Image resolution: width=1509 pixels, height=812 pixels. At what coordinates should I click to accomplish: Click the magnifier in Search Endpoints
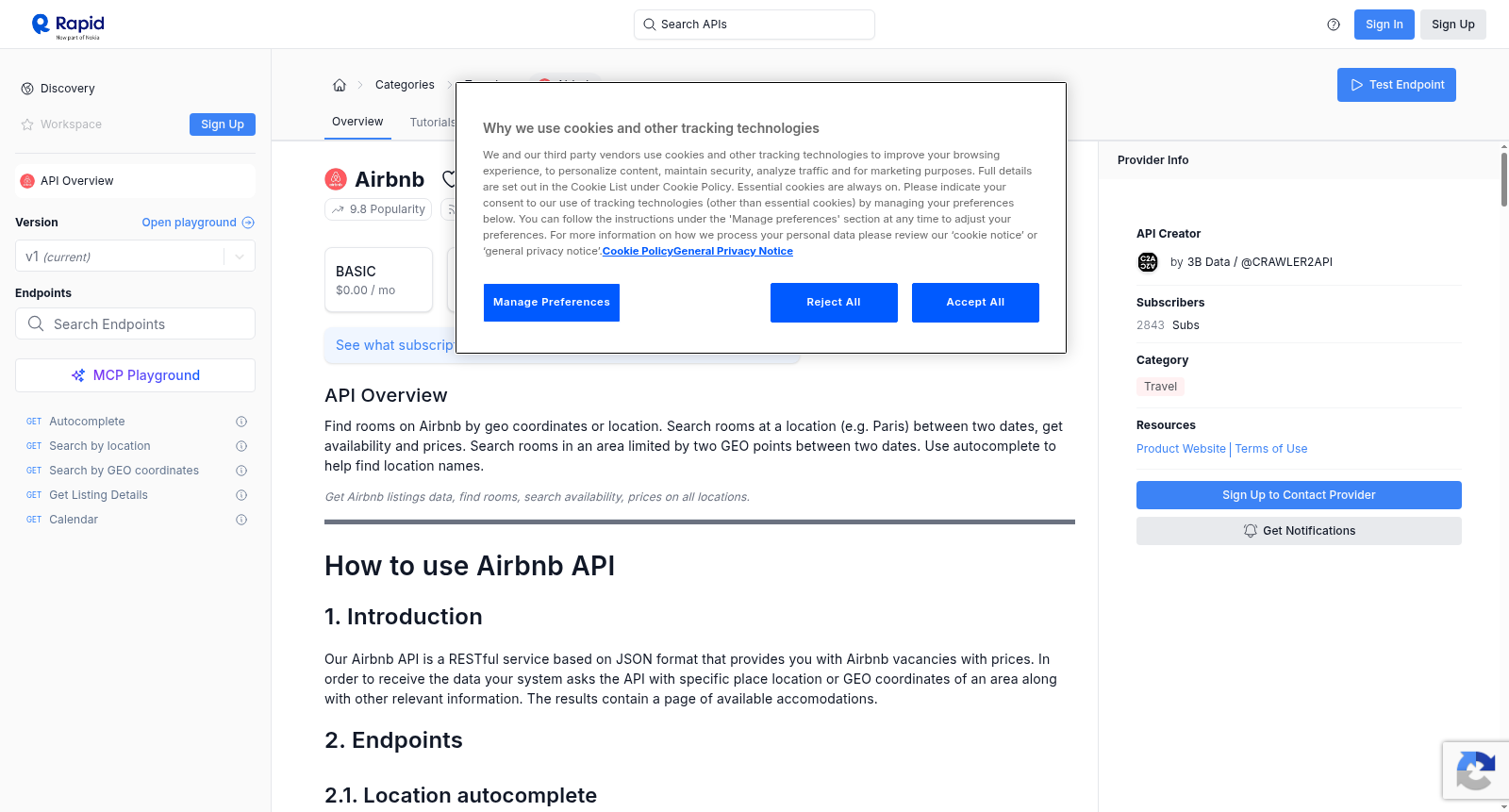36,323
